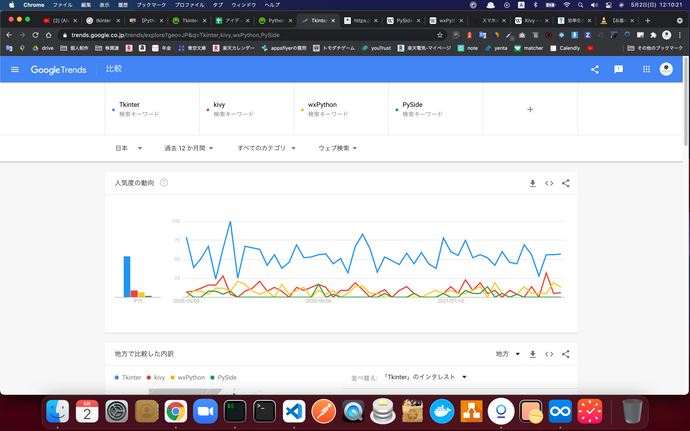Open the その他のブックマーク folder
Image resolution: width=690 pixels, height=431 pixels.
[655, 48]
